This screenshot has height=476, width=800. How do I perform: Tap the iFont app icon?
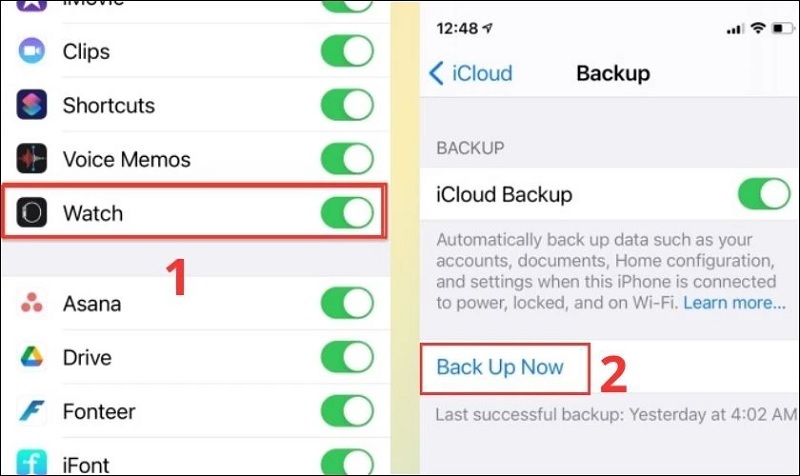coord(32,462)
